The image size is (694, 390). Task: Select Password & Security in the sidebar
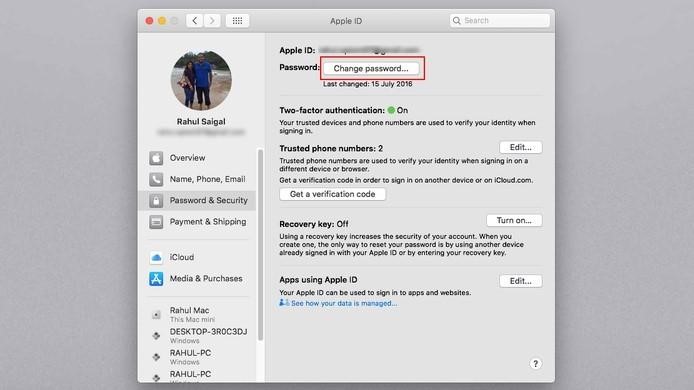pyautogui.click(x=198, y=201)
